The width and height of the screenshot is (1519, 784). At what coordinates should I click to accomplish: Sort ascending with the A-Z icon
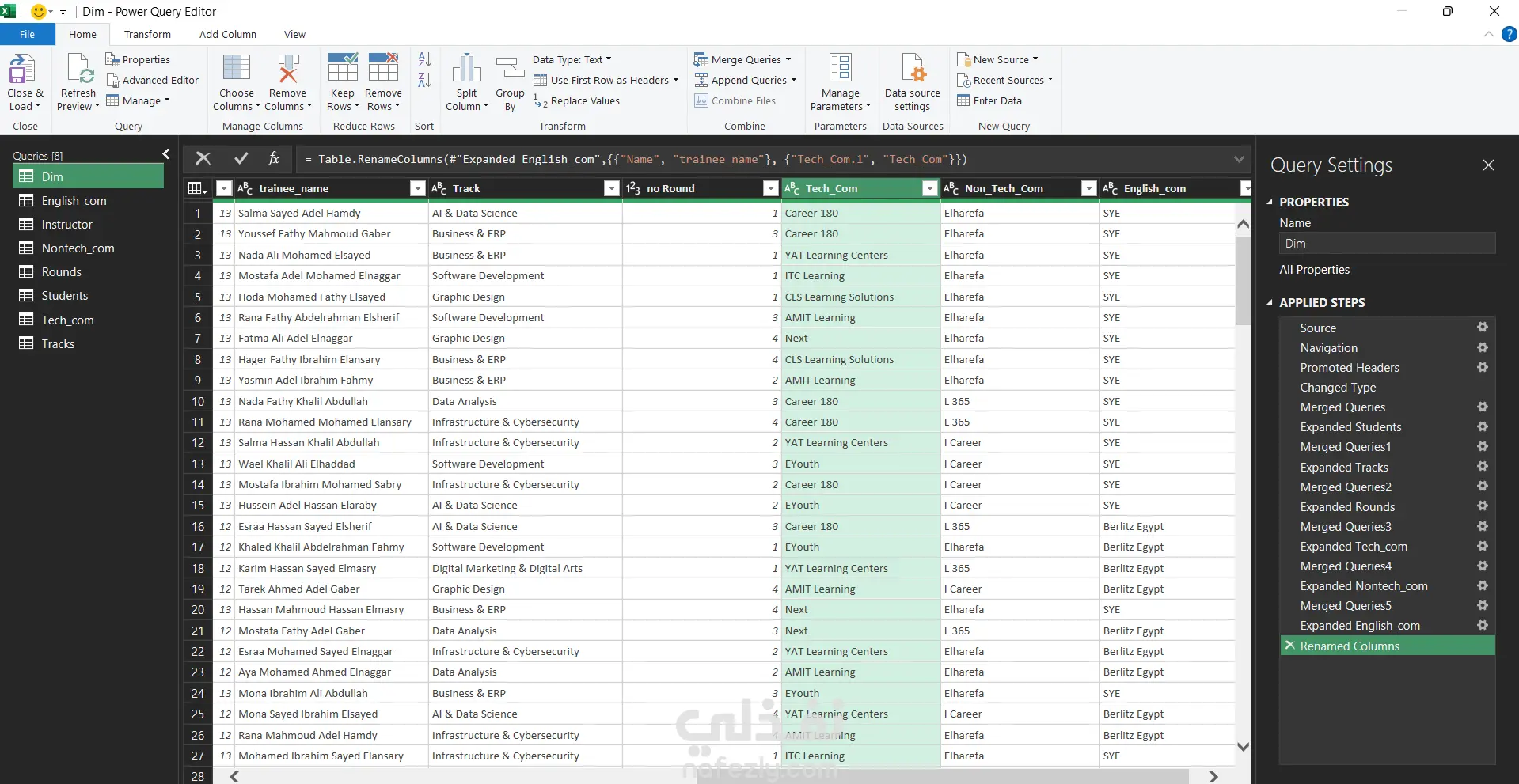coord(425,59)
